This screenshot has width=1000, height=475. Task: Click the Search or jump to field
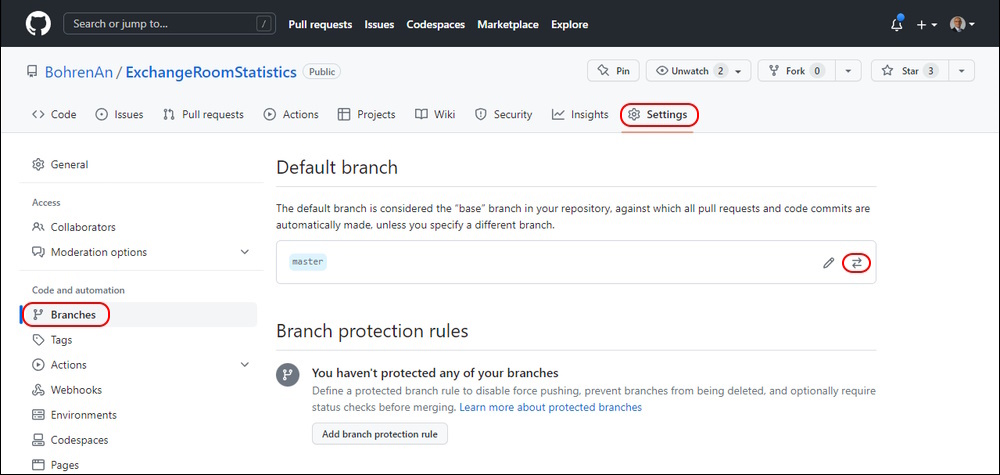[170, 24]
